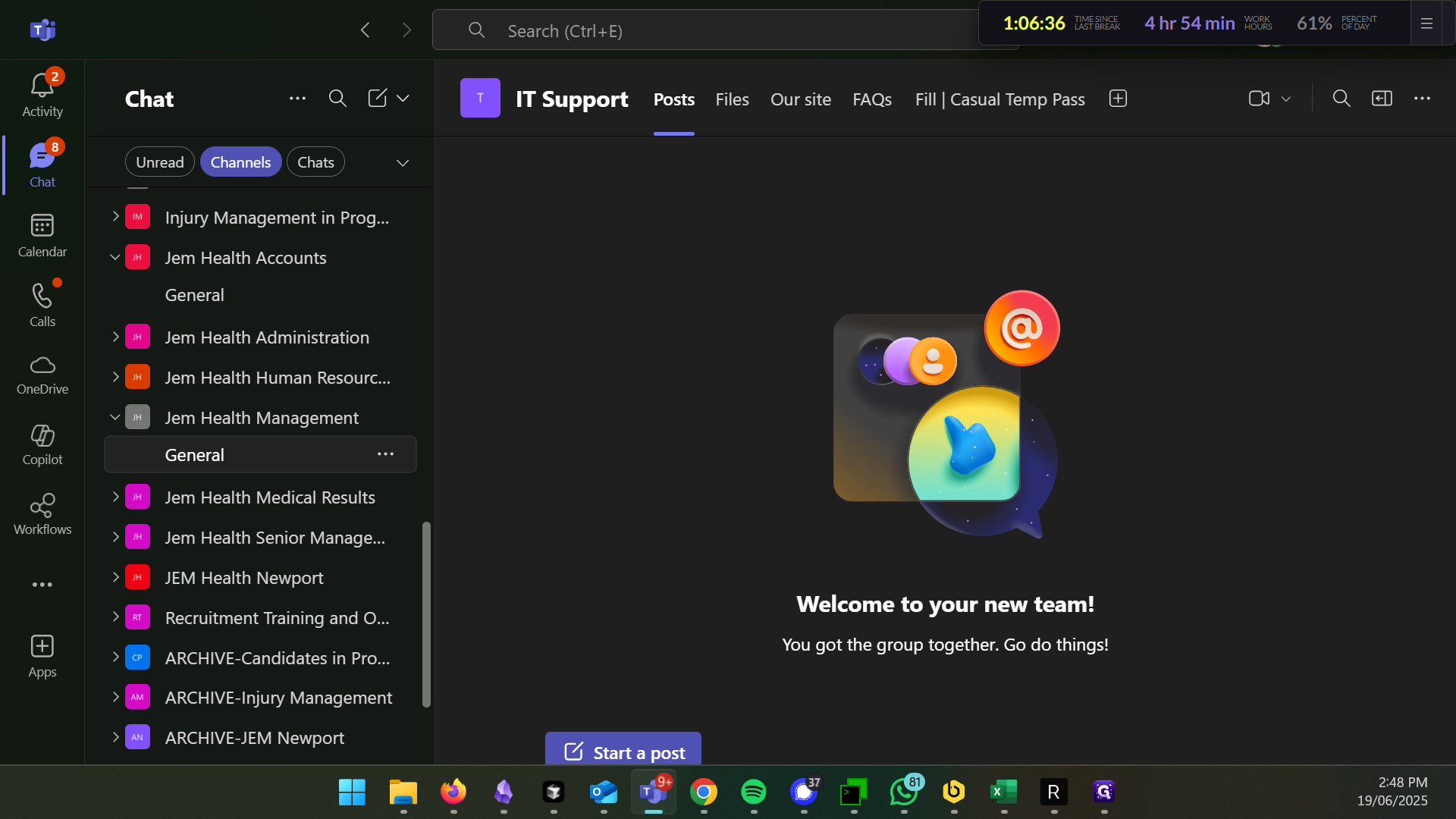The image size is (1456, 819).
Task: Switch to the Files tab
Action: click(x=732, y=99)
